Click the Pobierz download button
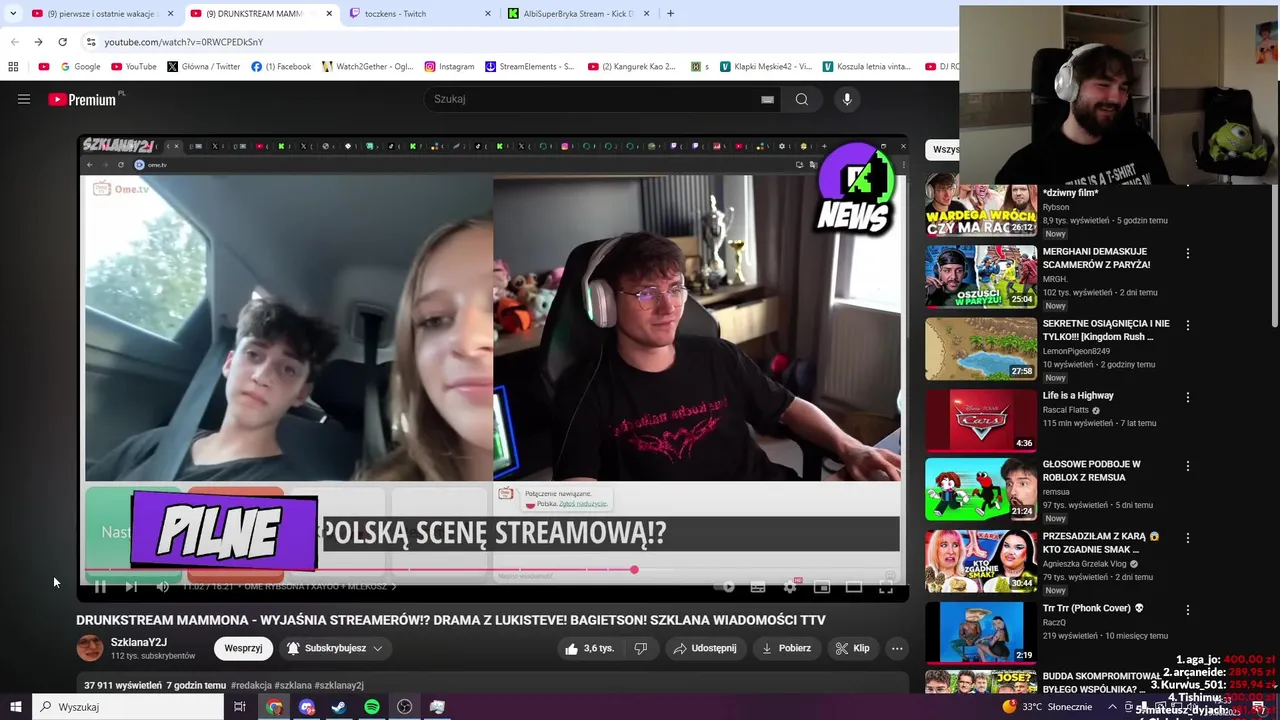The image size is (1280, 720). [x=786, y=648]
